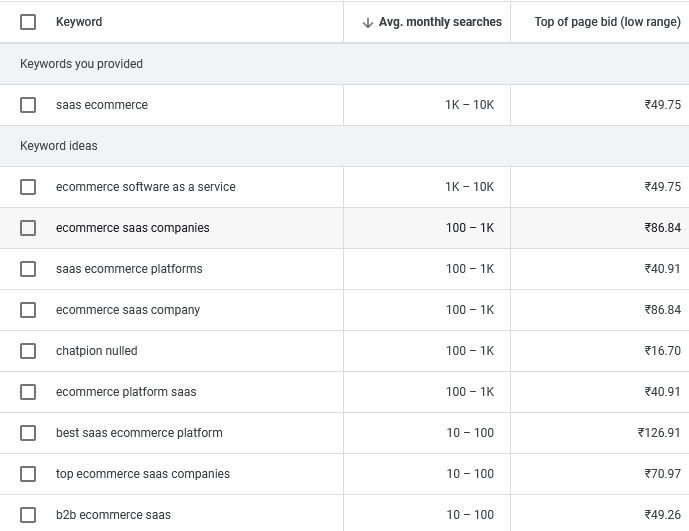Click the 'chatpion nulled' keyword text

pyautogui.click(x=97, y=351)
